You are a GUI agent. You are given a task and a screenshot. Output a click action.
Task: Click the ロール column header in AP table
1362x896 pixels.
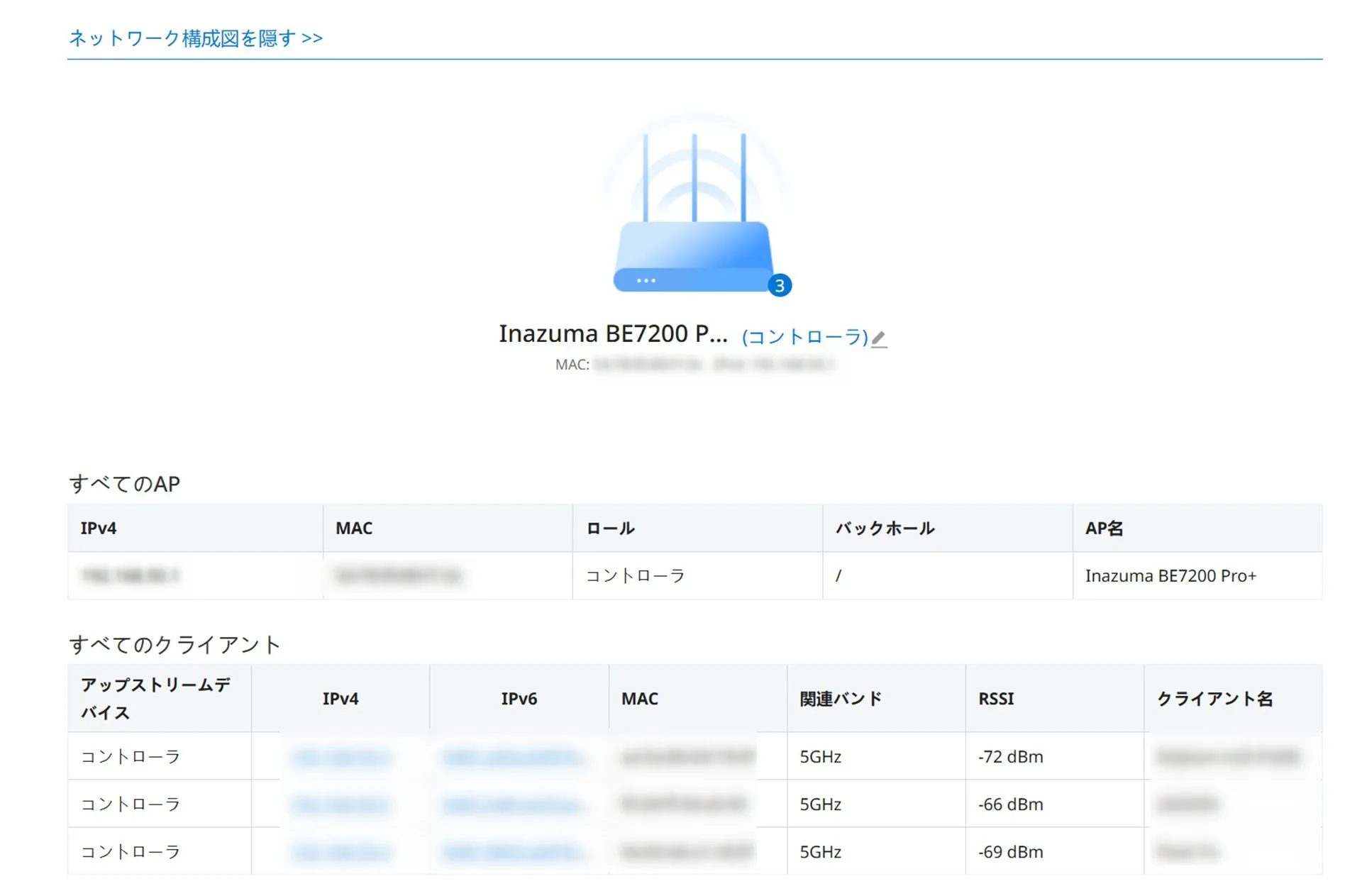pos(610,529)
